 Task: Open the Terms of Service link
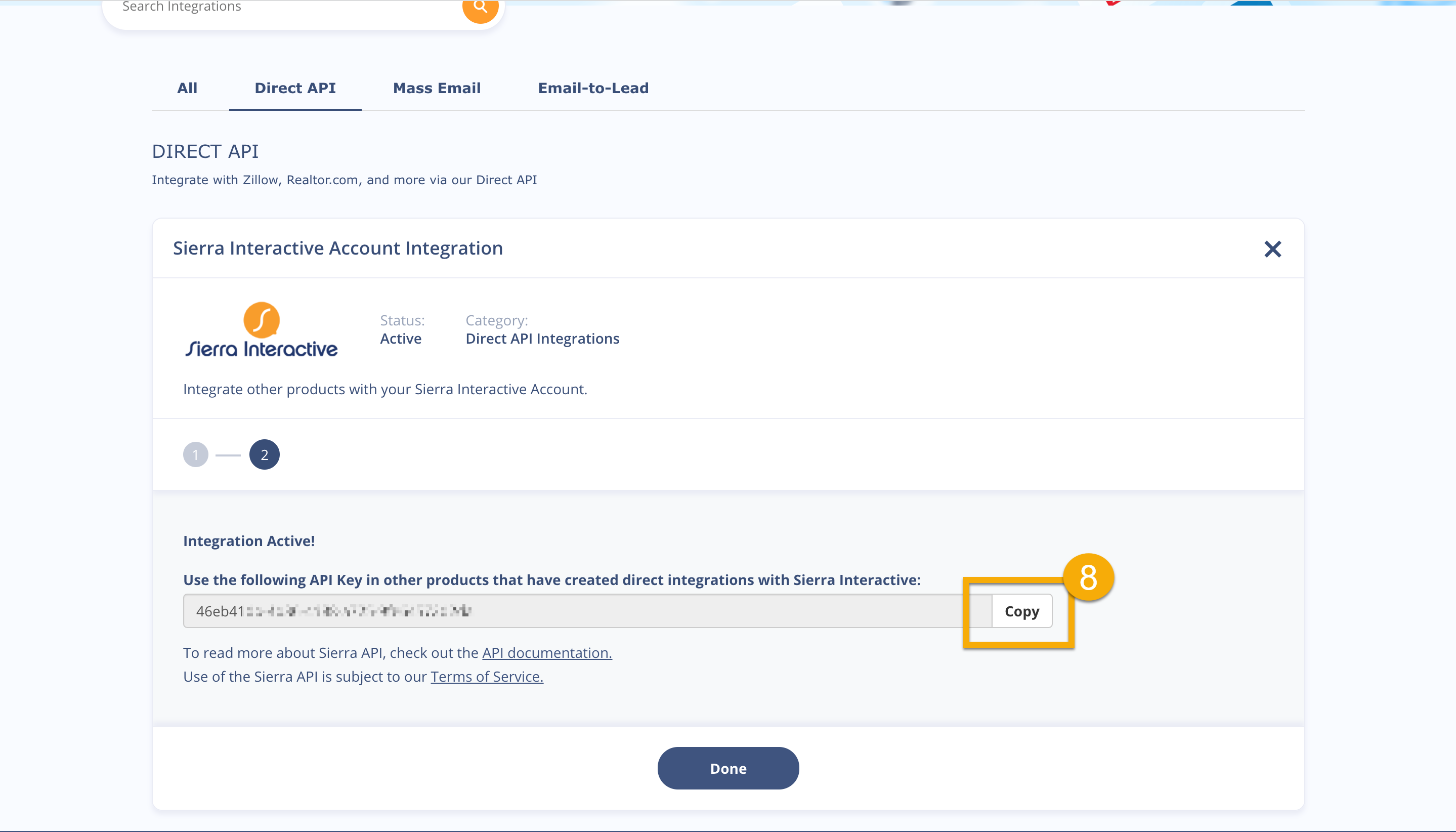(487, 677)
